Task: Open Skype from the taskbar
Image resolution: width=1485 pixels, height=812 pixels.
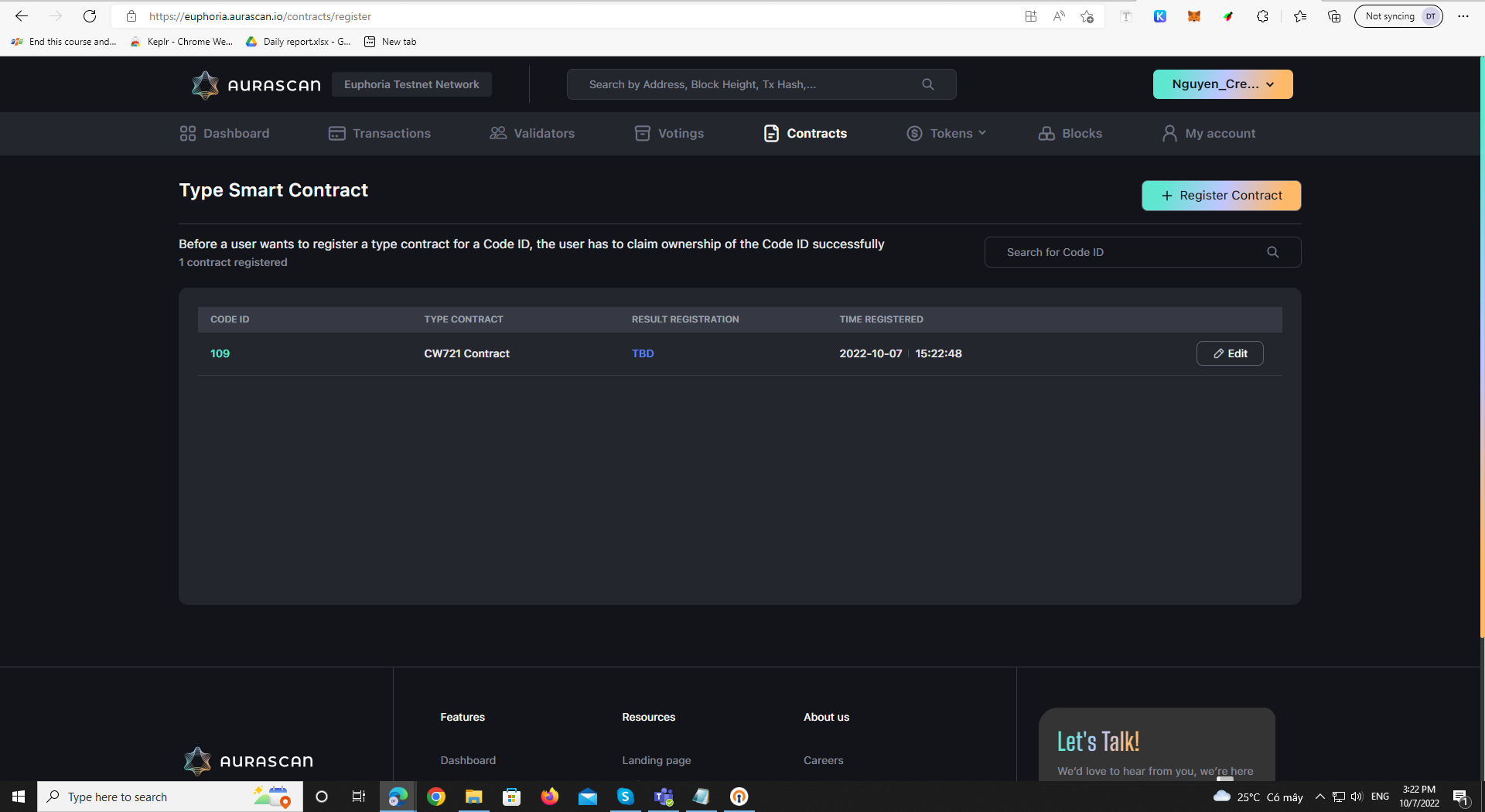Action: 625,797
